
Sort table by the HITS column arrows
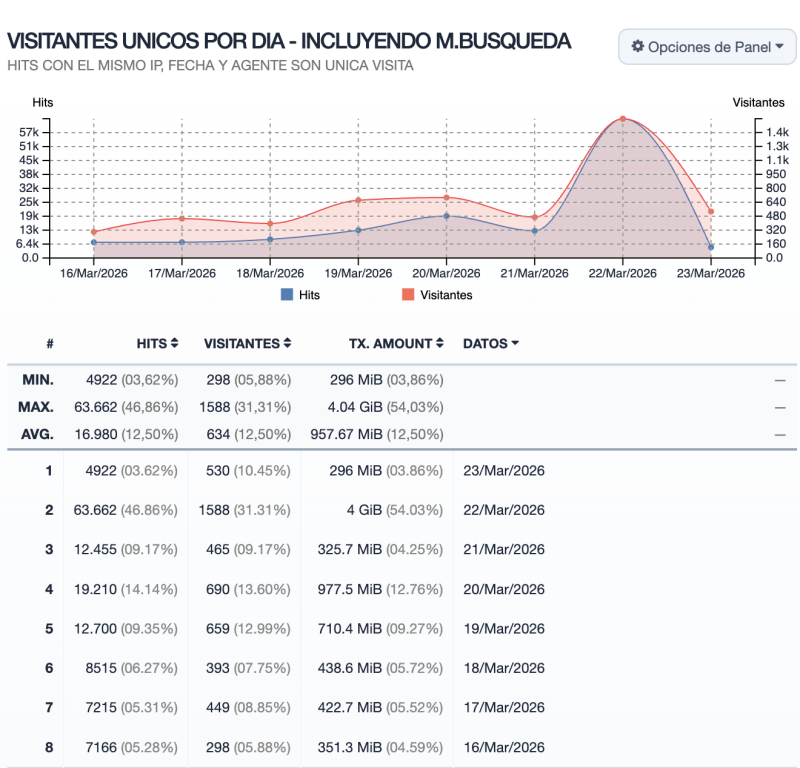click(174, 343)
